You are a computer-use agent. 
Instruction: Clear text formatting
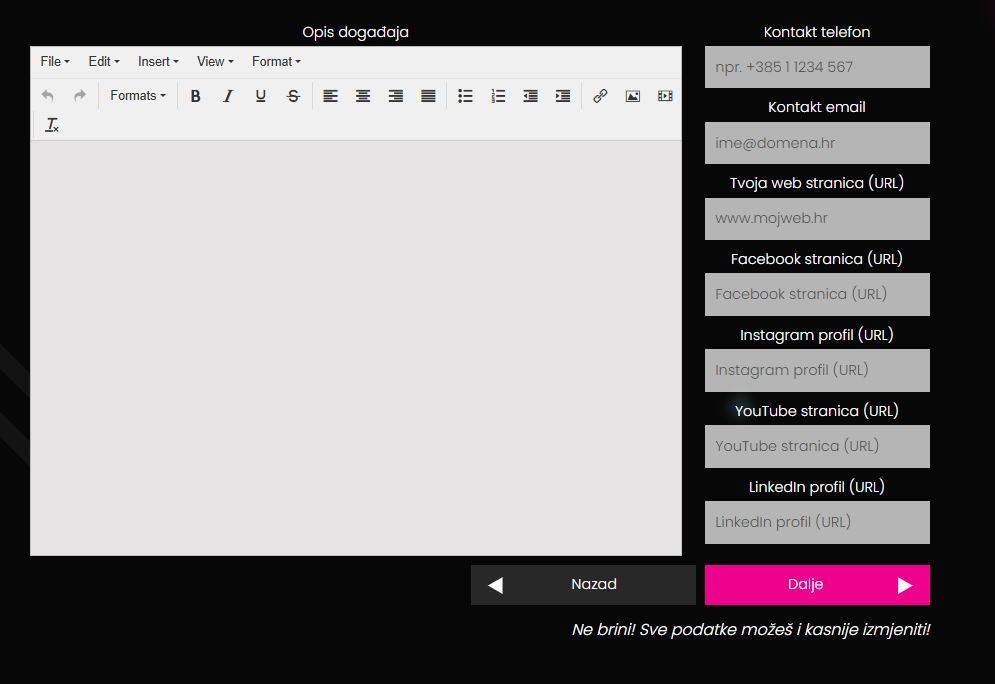click(52, 125)
